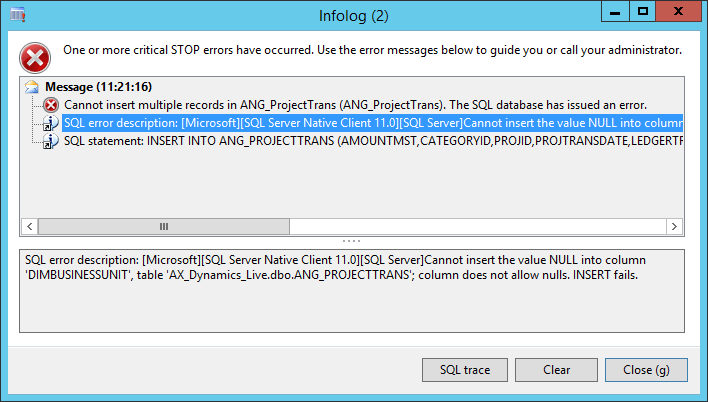708x402 pixels.
Task: Click the large red critical error icon
Action: tap(35, 58)
